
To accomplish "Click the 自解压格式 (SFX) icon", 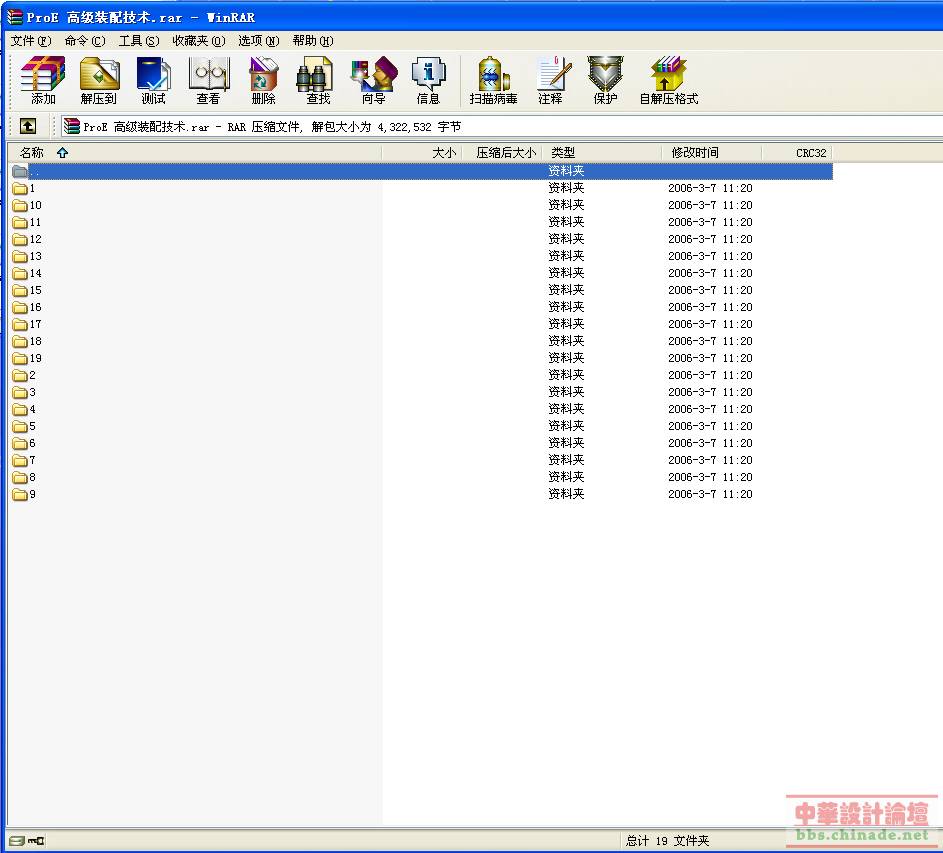I will coord(668,80).
